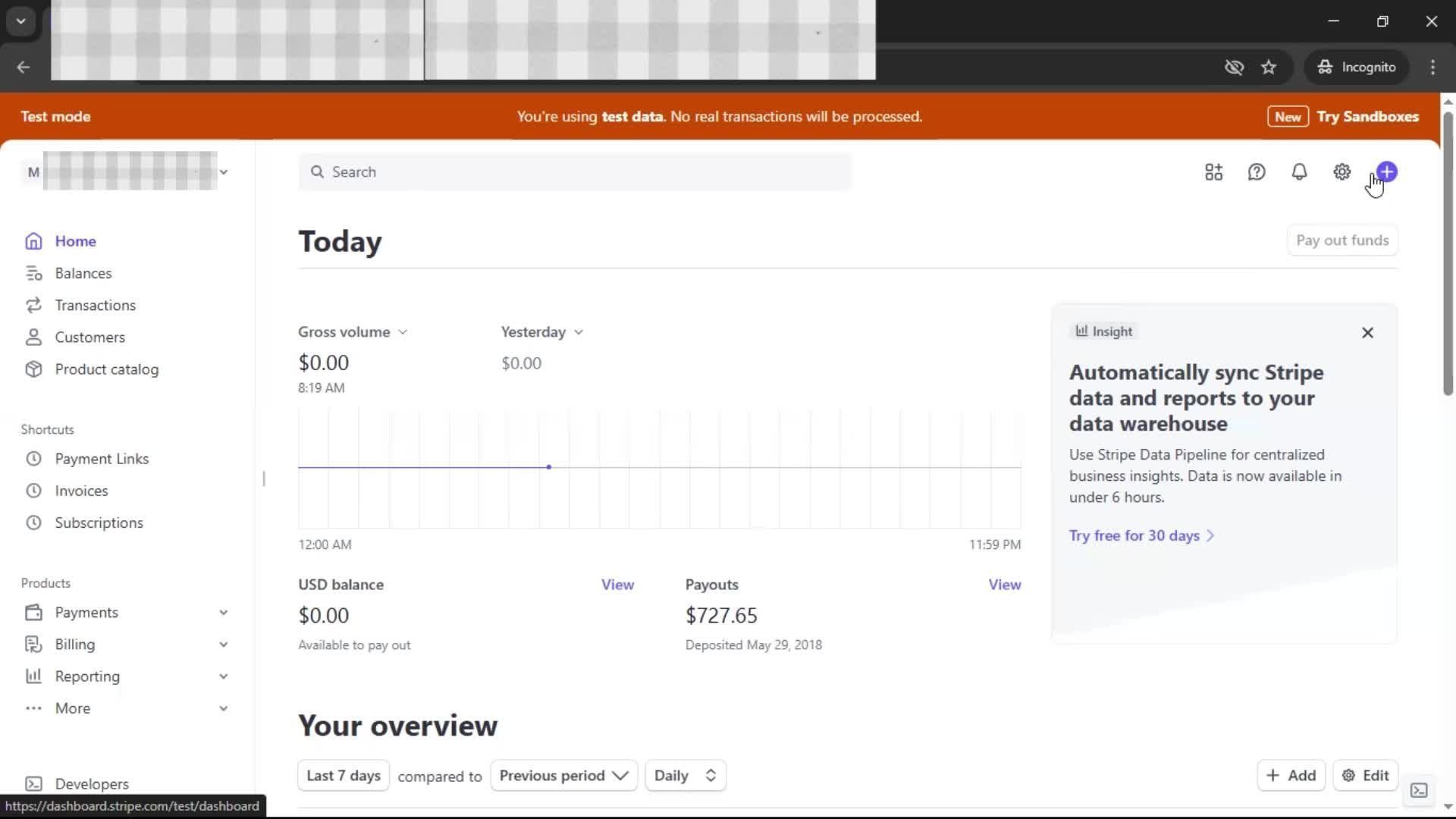Viewport: 1456px width, 819px height.
Task: Open the Yesterday comparison dropdown
Action: (541, 332)
